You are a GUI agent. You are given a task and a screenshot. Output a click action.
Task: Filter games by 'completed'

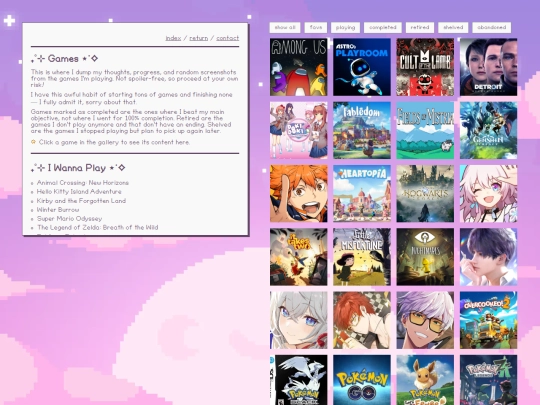point(383,27)
